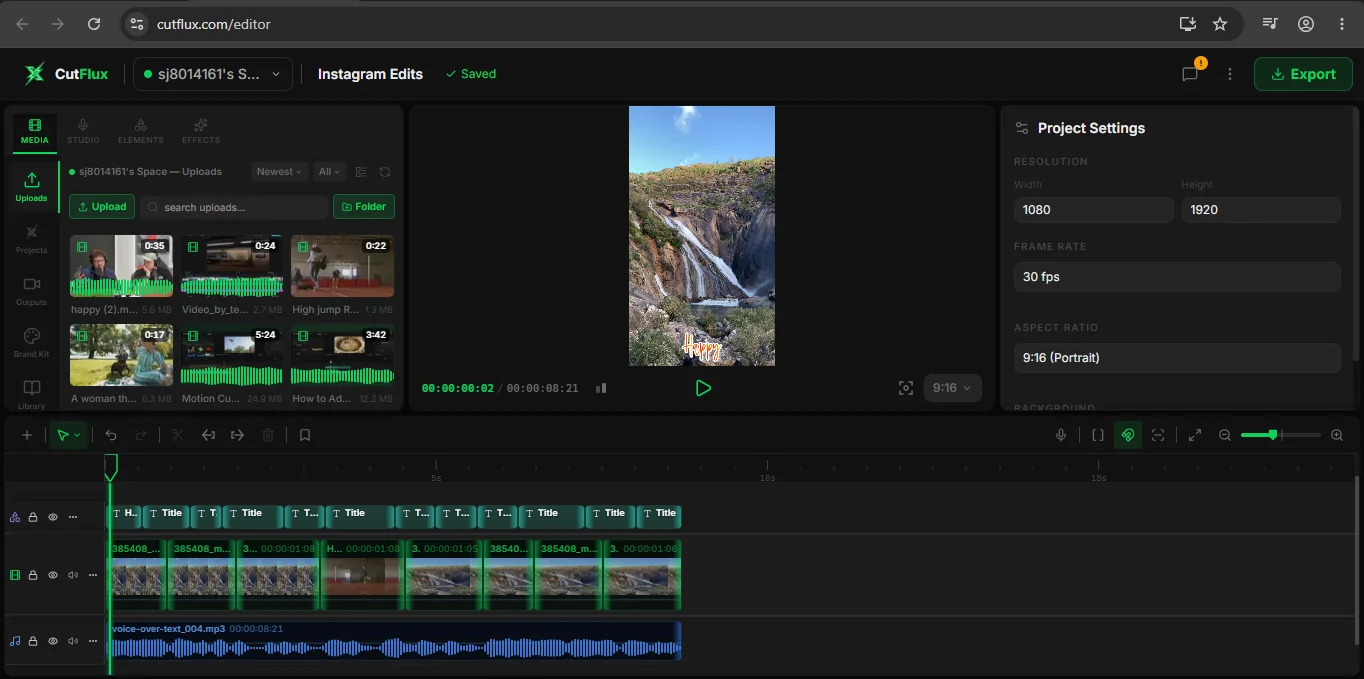Click the trim end right-arrow icon

point(237,435)
